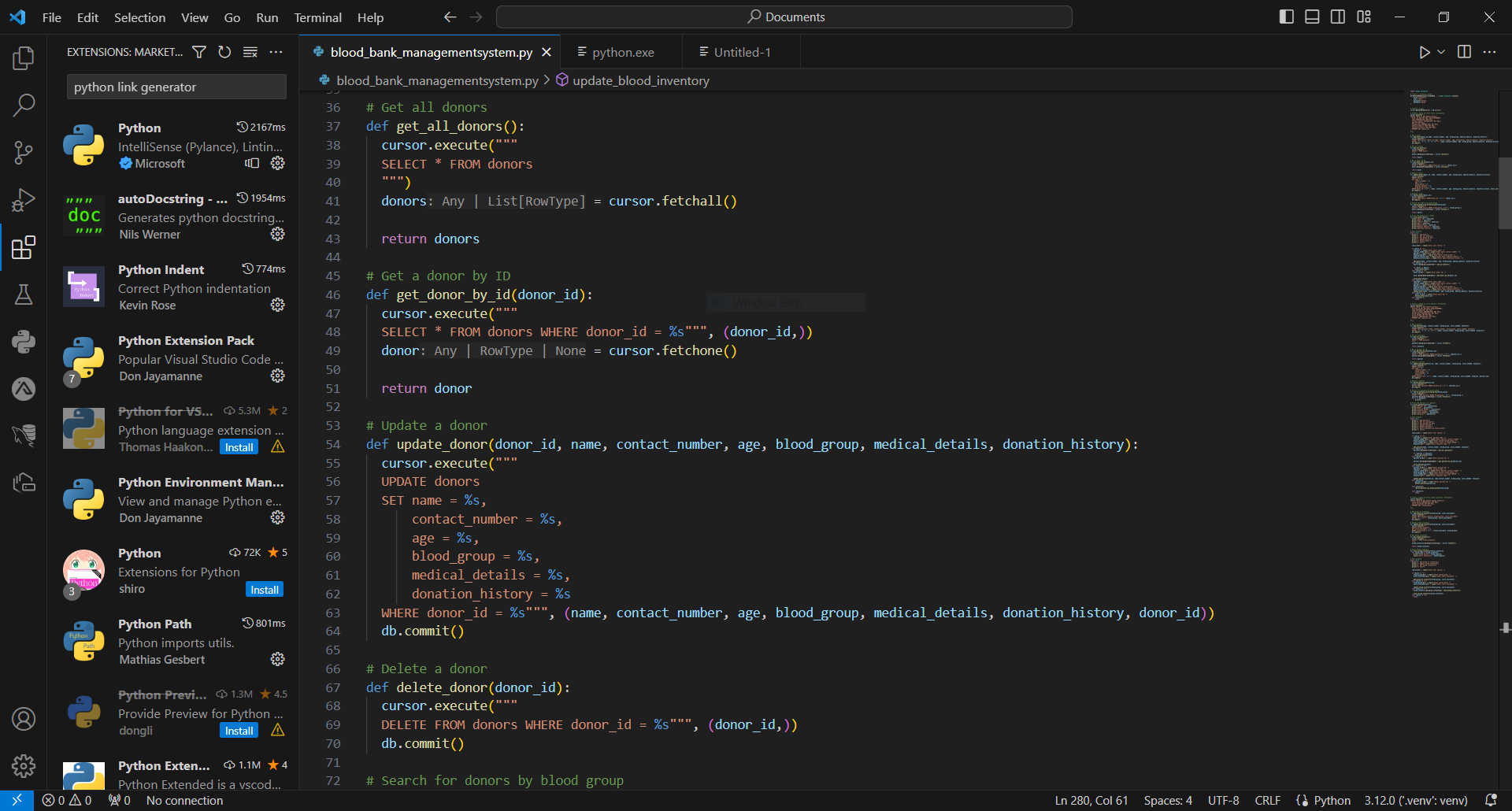This screenshot has width=1512, height=811.
Task: Toggle Primary Side Bar visibility
Action: (x=1286, y=17)
